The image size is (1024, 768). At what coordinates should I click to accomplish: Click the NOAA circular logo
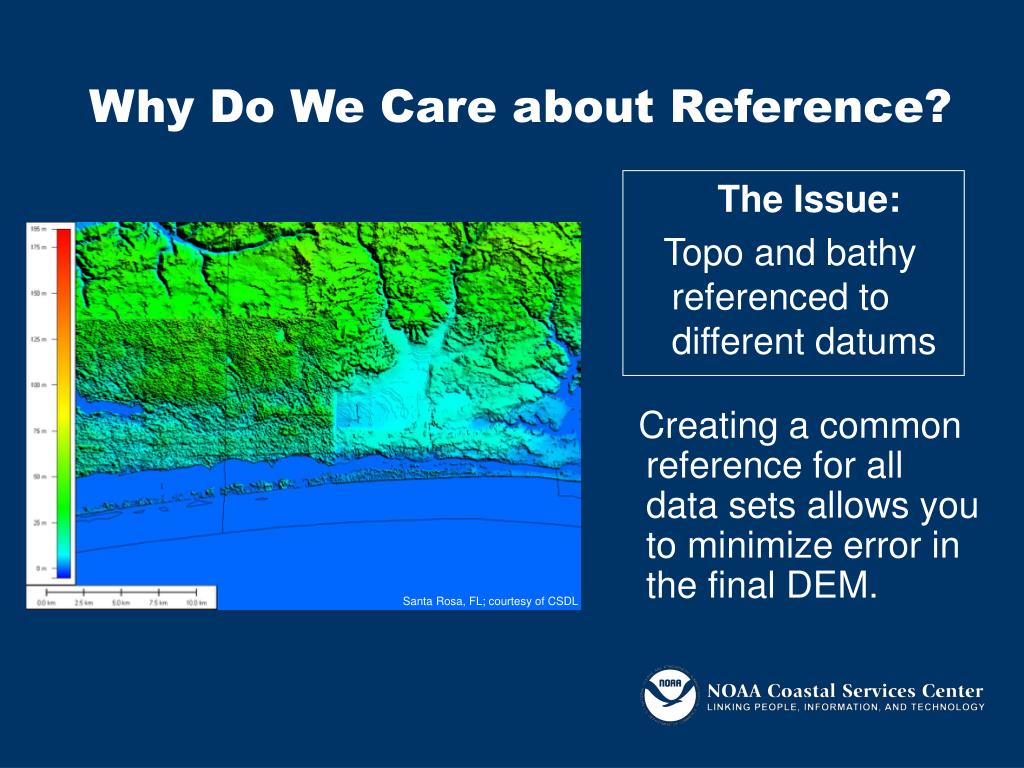(670, 695)
